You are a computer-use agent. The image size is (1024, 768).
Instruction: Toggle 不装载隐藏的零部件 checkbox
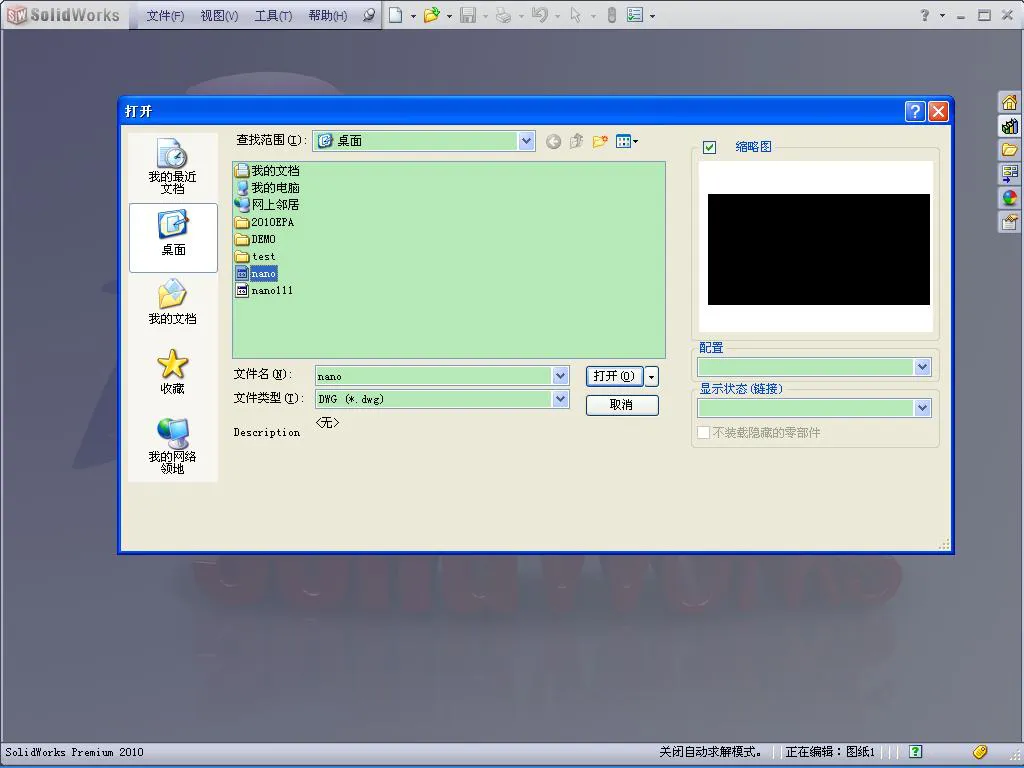click(703, 432)
